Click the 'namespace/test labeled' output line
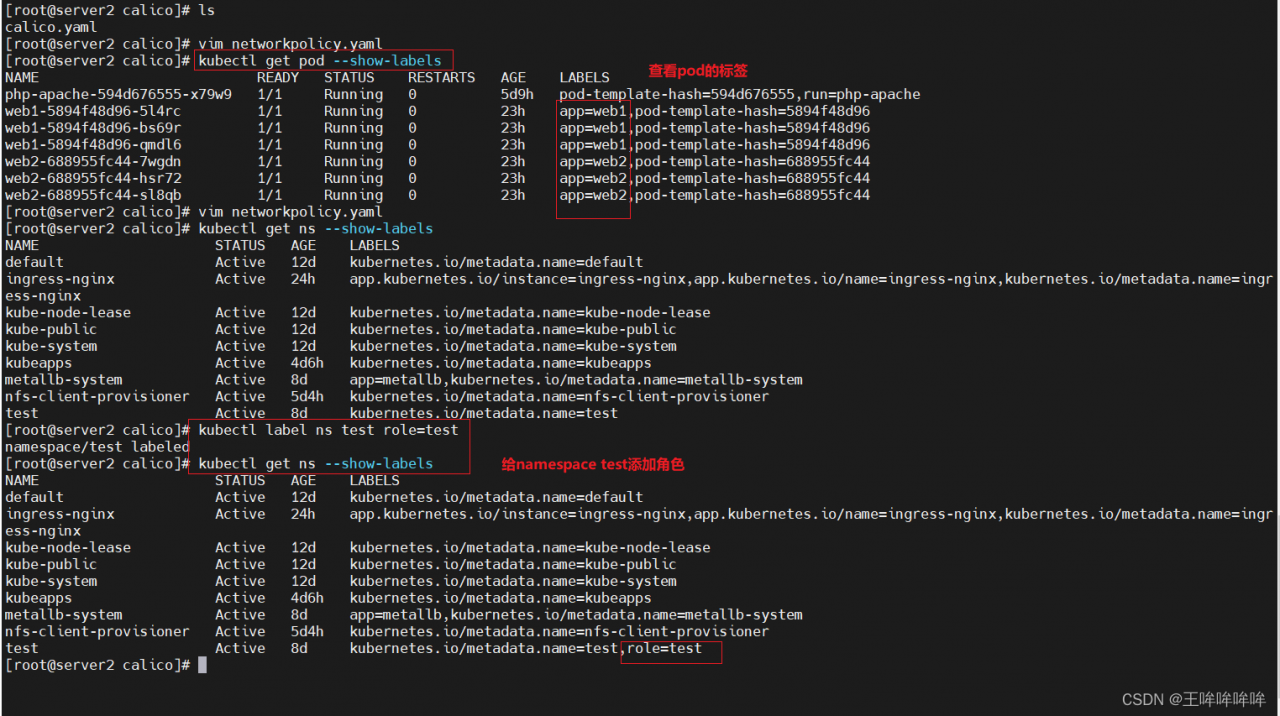 97,447
